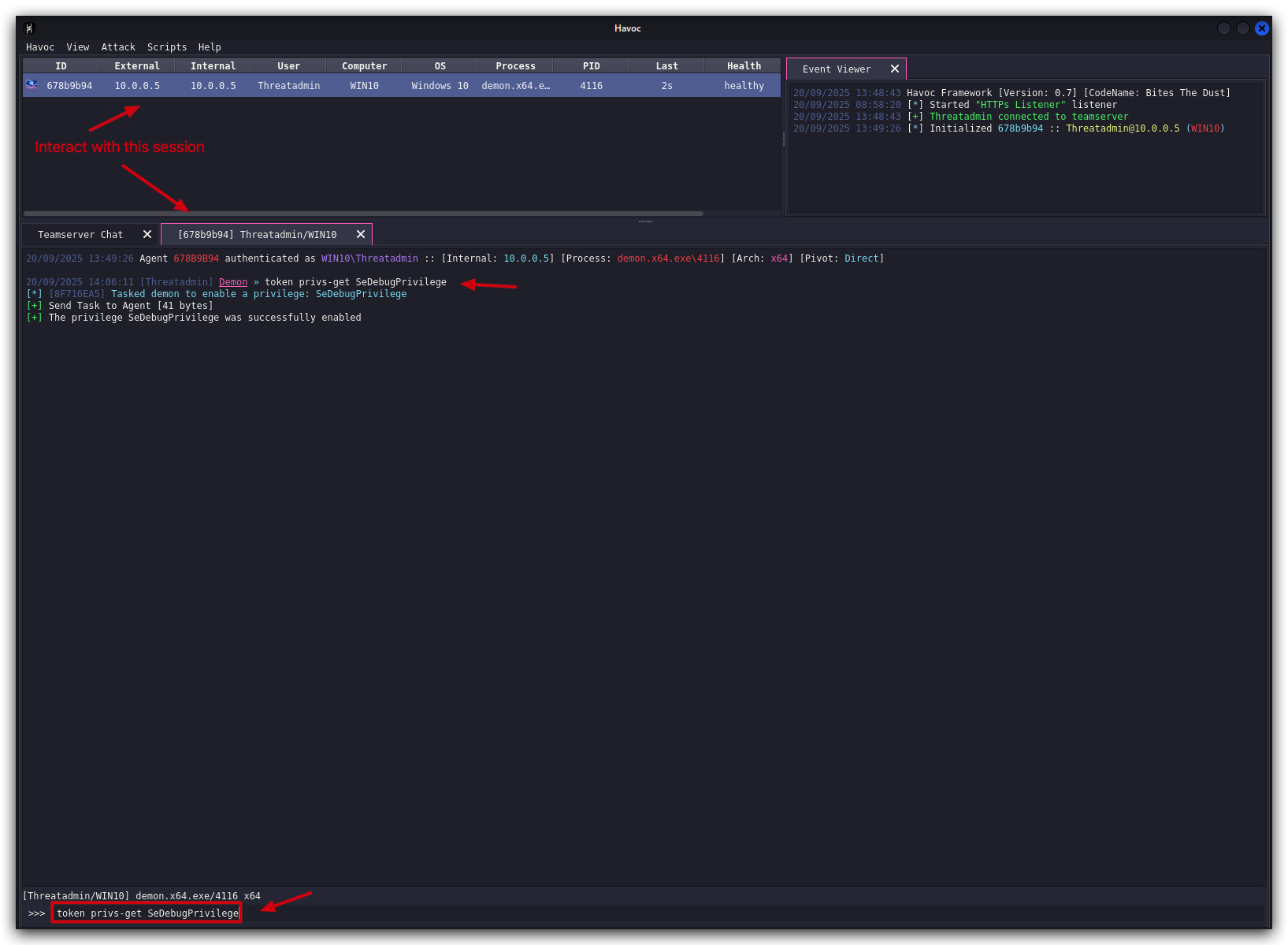Click the Havoc logo icon in title bar

[x=29, y=28]
